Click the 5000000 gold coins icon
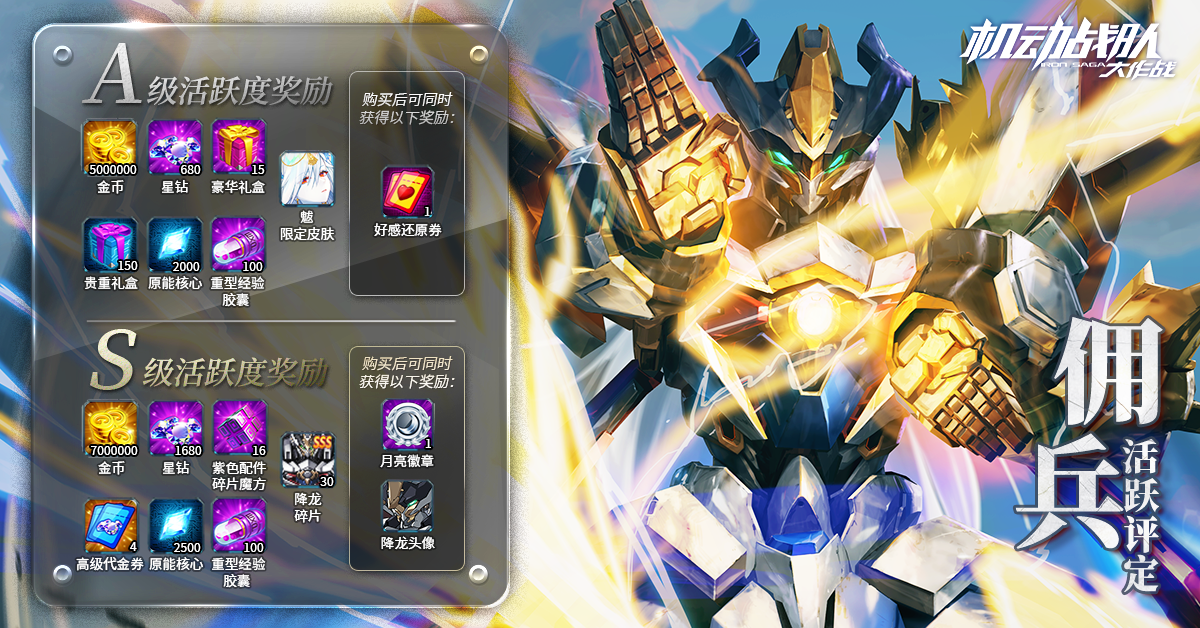The image size is (1200, 628). [x=110, y=147]
